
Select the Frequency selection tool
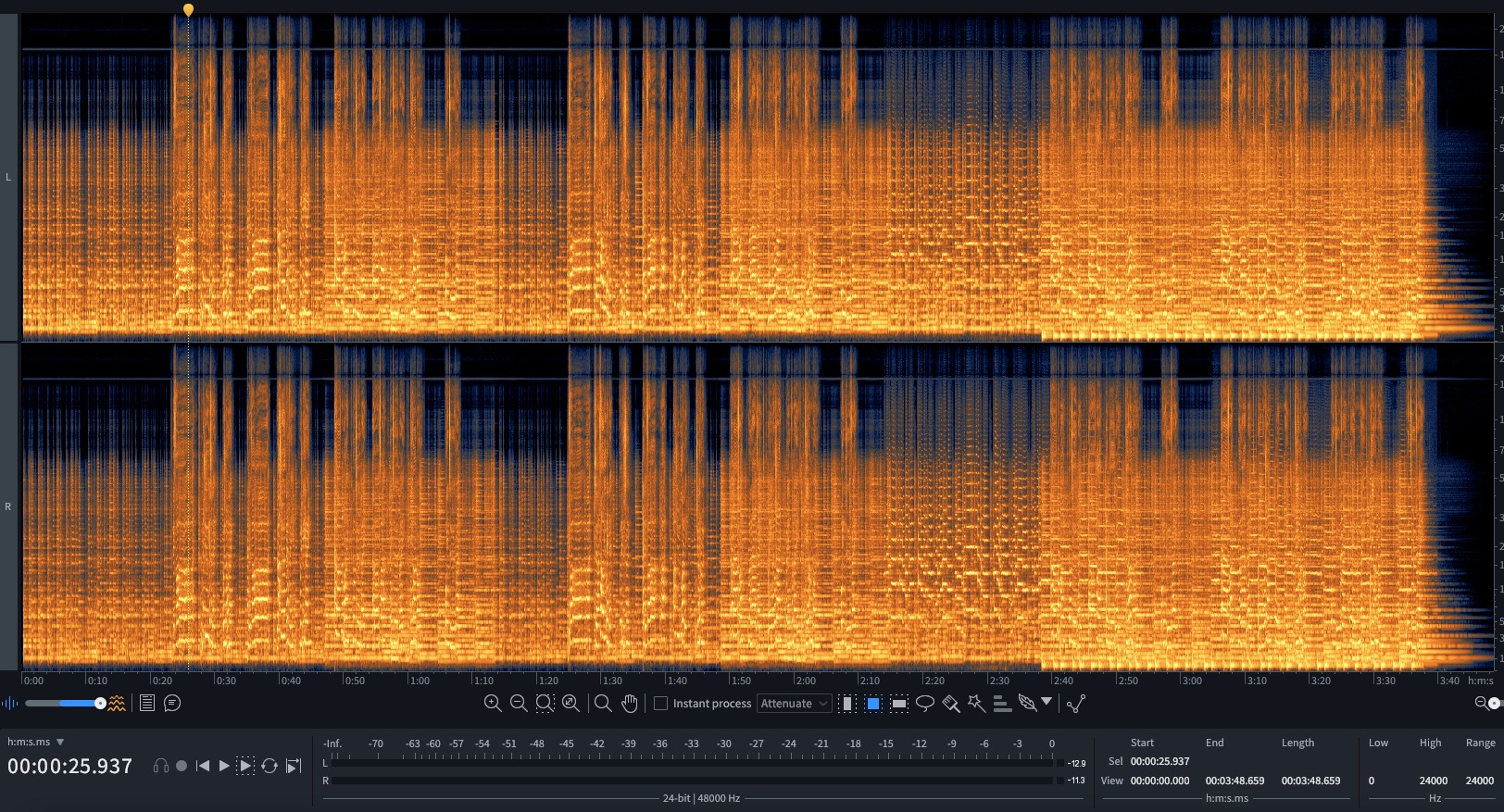[x=898, y=704]
